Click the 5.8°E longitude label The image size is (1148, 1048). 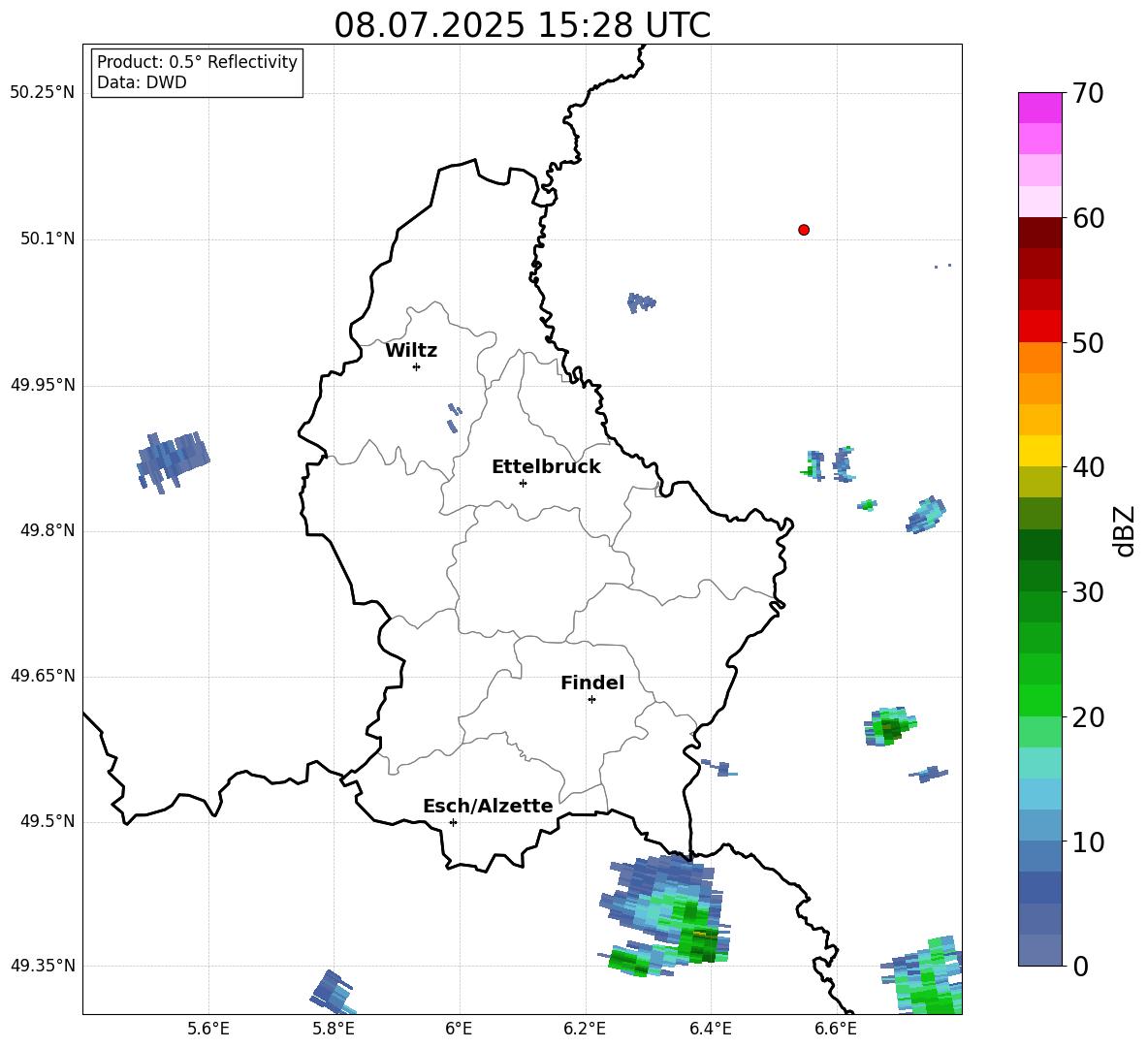point(334,1029)
